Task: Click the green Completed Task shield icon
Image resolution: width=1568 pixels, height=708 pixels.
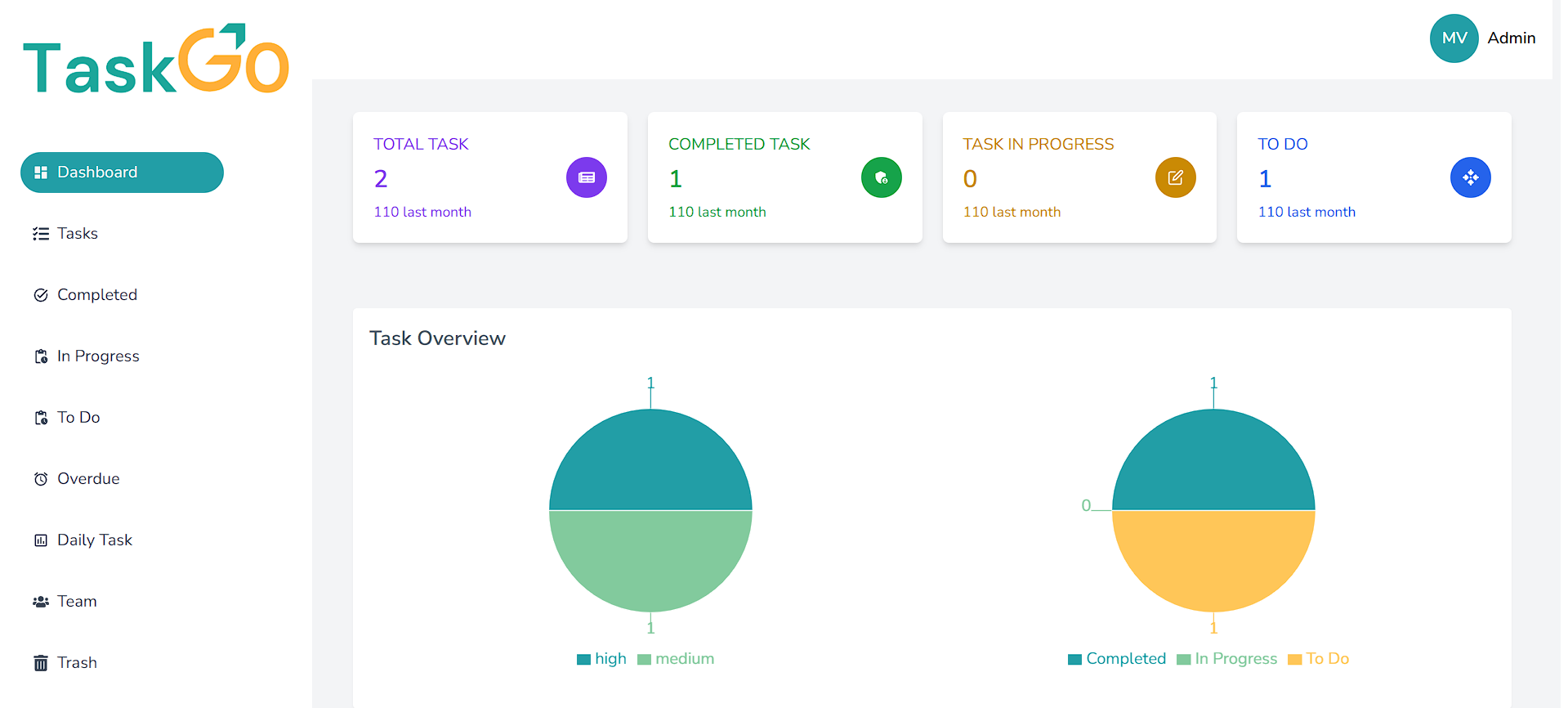Action: [x=881, y=177]
